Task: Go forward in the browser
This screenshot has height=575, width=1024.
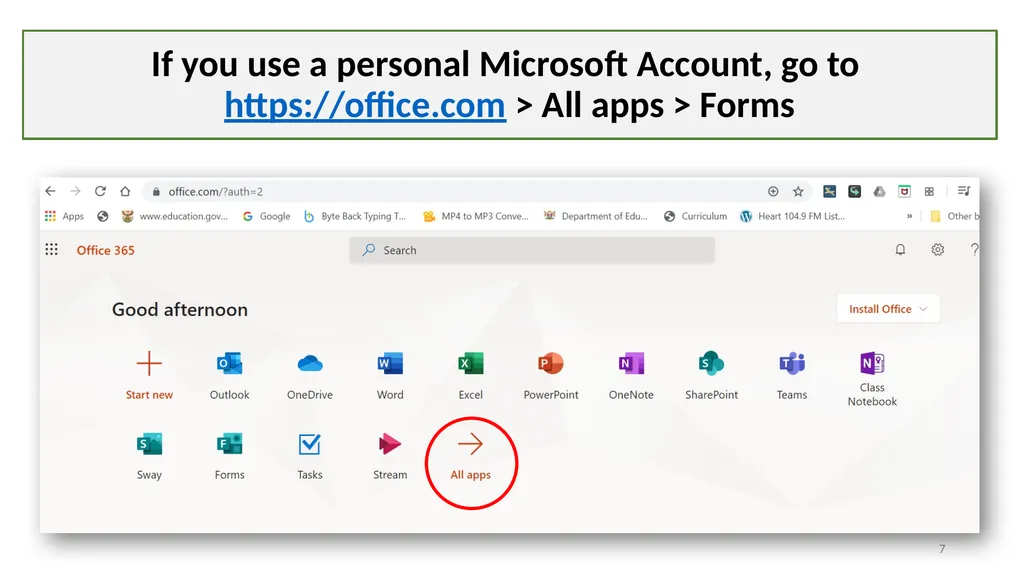Action: [75, 191]
